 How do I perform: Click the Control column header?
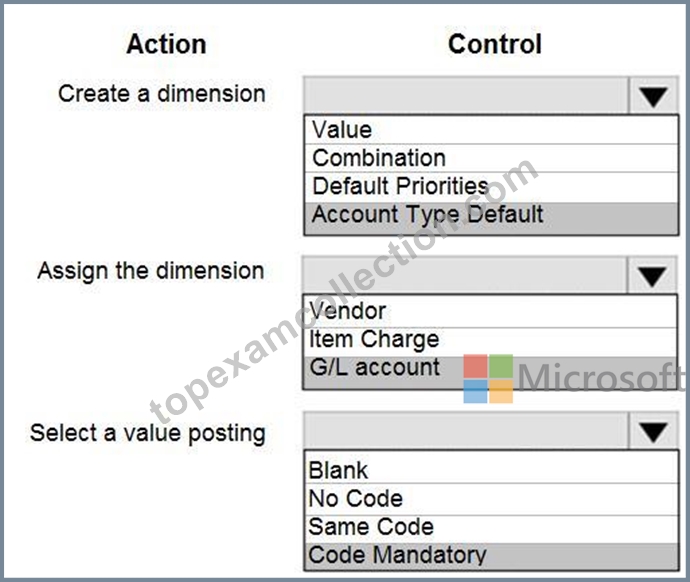pyautogui.click(x=495, y=44)
